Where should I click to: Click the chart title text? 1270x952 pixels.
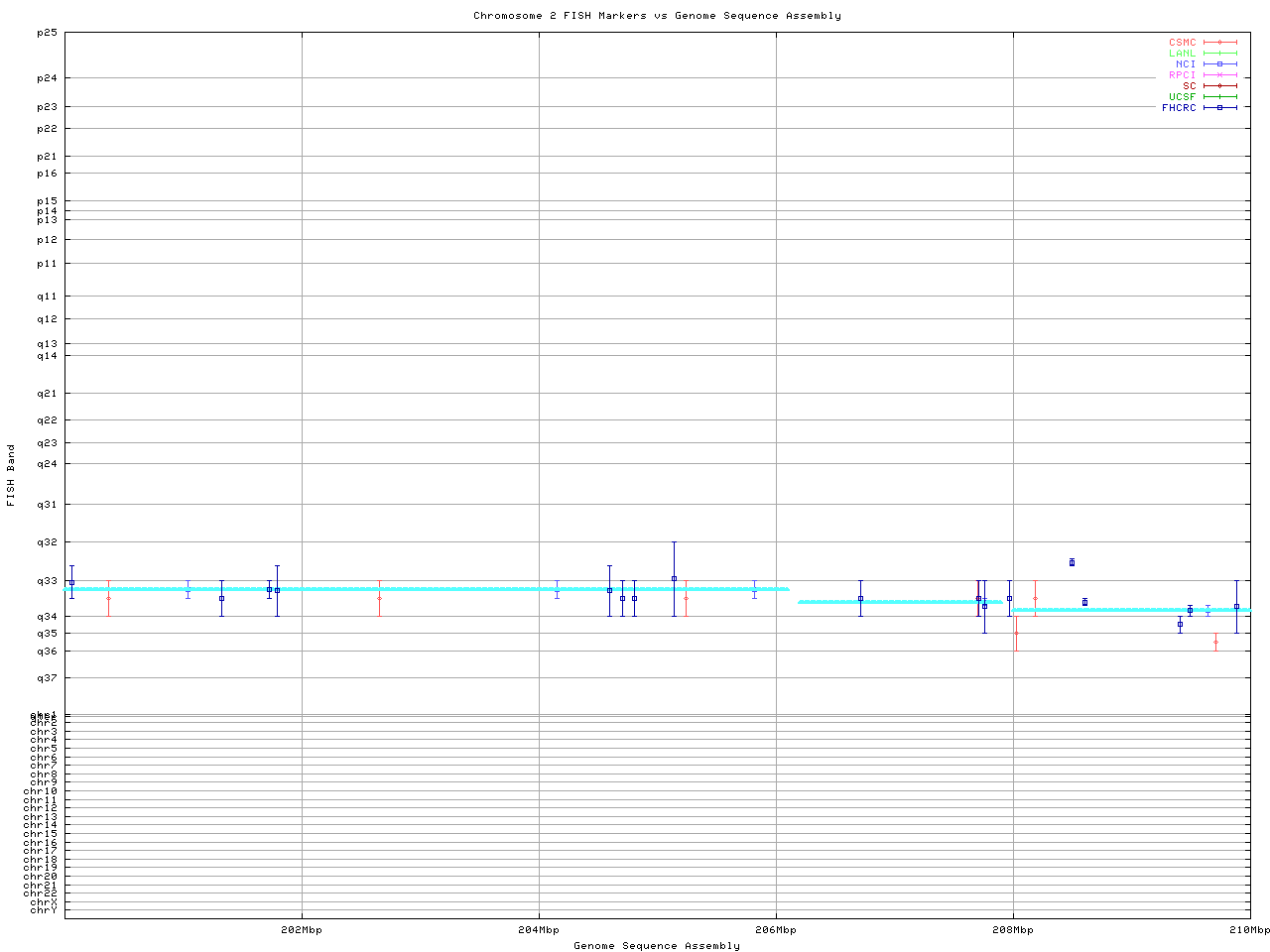tap(657, 16)
